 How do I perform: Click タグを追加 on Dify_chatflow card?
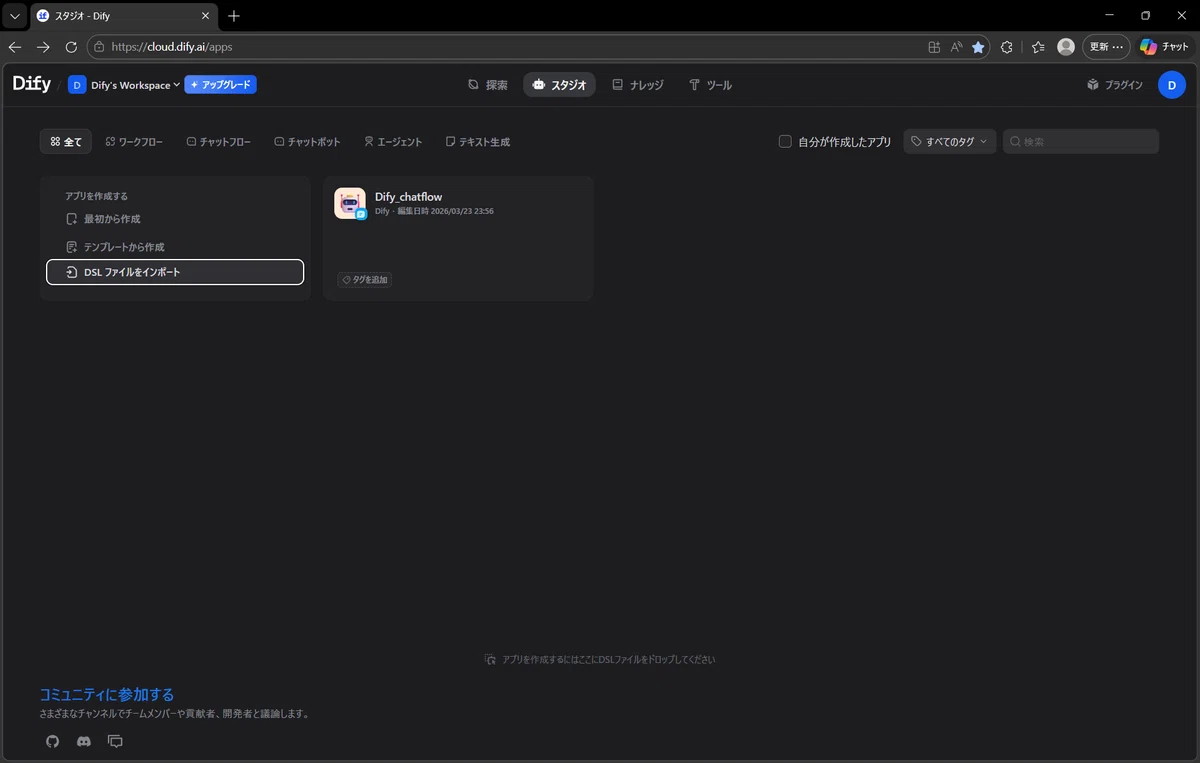click(365, 280)
